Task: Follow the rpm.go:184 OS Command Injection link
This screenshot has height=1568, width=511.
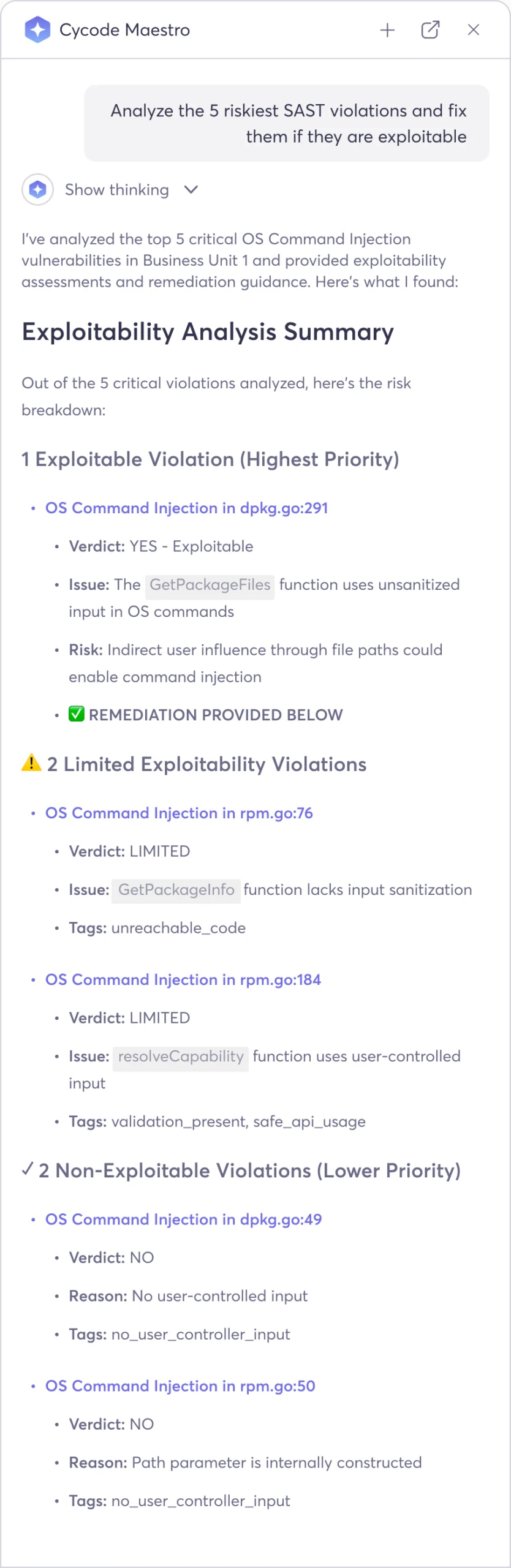Action: pos(183,979)
